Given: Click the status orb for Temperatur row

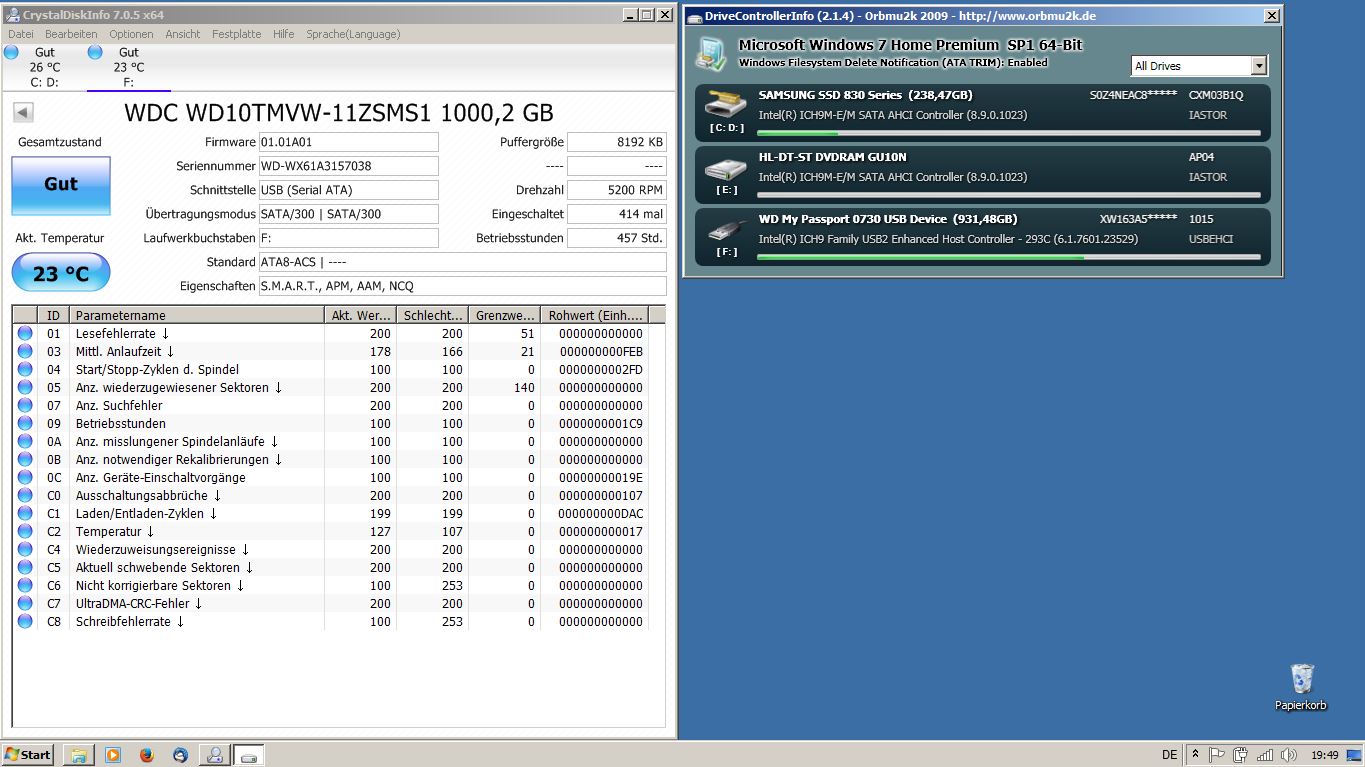Looking at the screenshot, I should 25,531.
